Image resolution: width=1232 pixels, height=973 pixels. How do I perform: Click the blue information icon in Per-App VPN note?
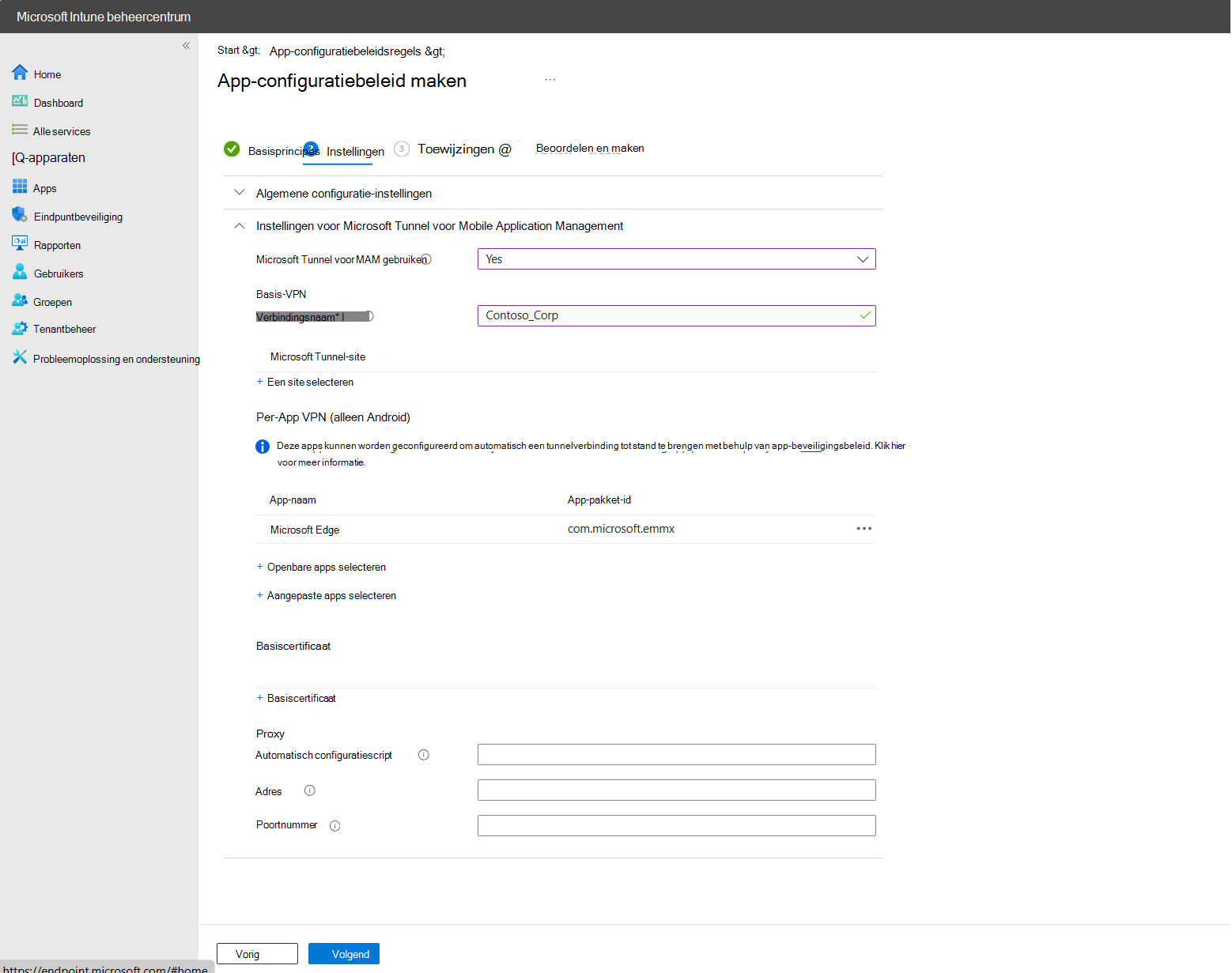(263, 447)
